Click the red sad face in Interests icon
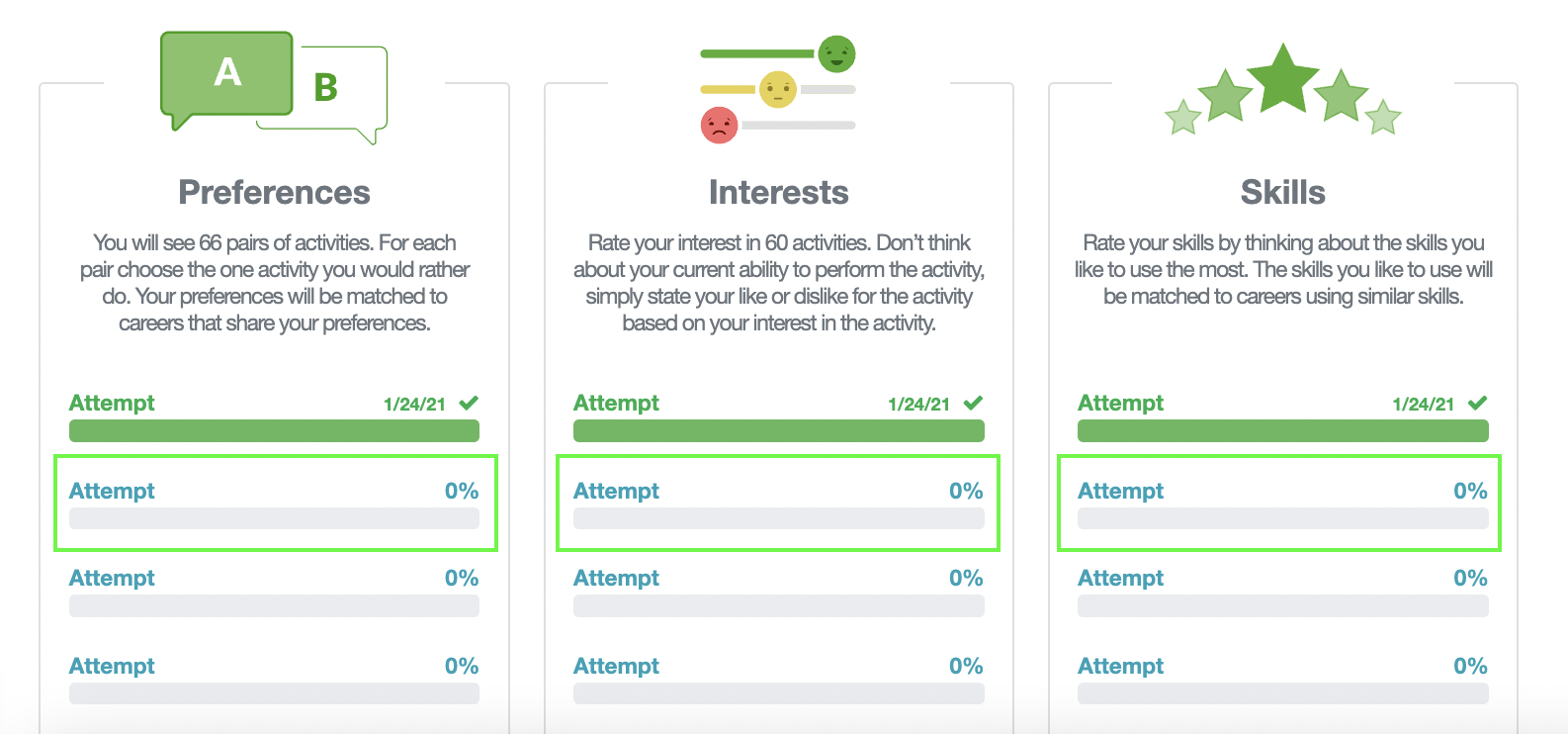Image resolution: width=1568 pixels, height=734 pixels. (719, 125)
